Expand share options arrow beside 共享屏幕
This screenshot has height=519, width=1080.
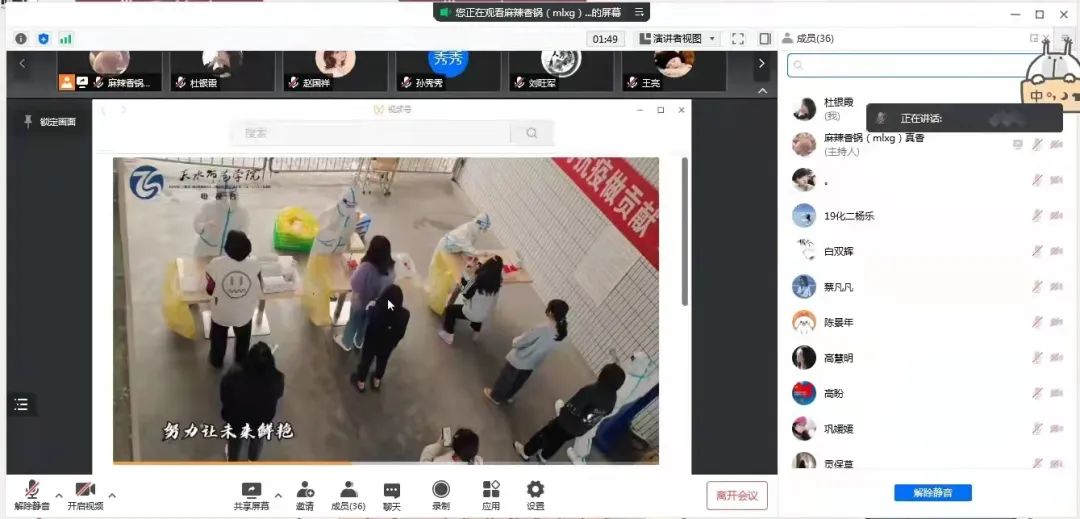pyautogui.click(x=278, y=495)
